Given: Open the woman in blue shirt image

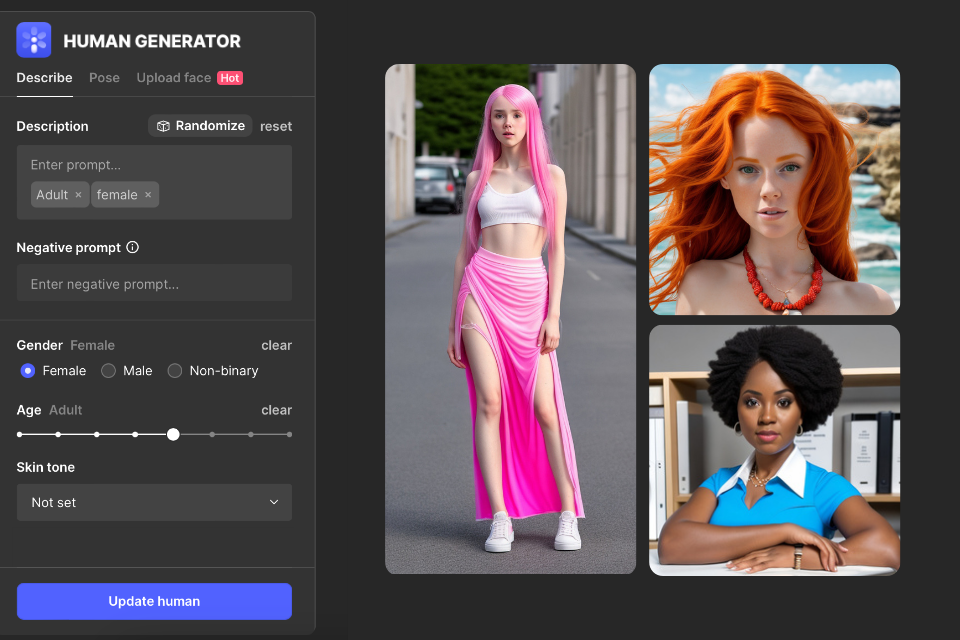Looking at the screenshot, I should (774, 450).
